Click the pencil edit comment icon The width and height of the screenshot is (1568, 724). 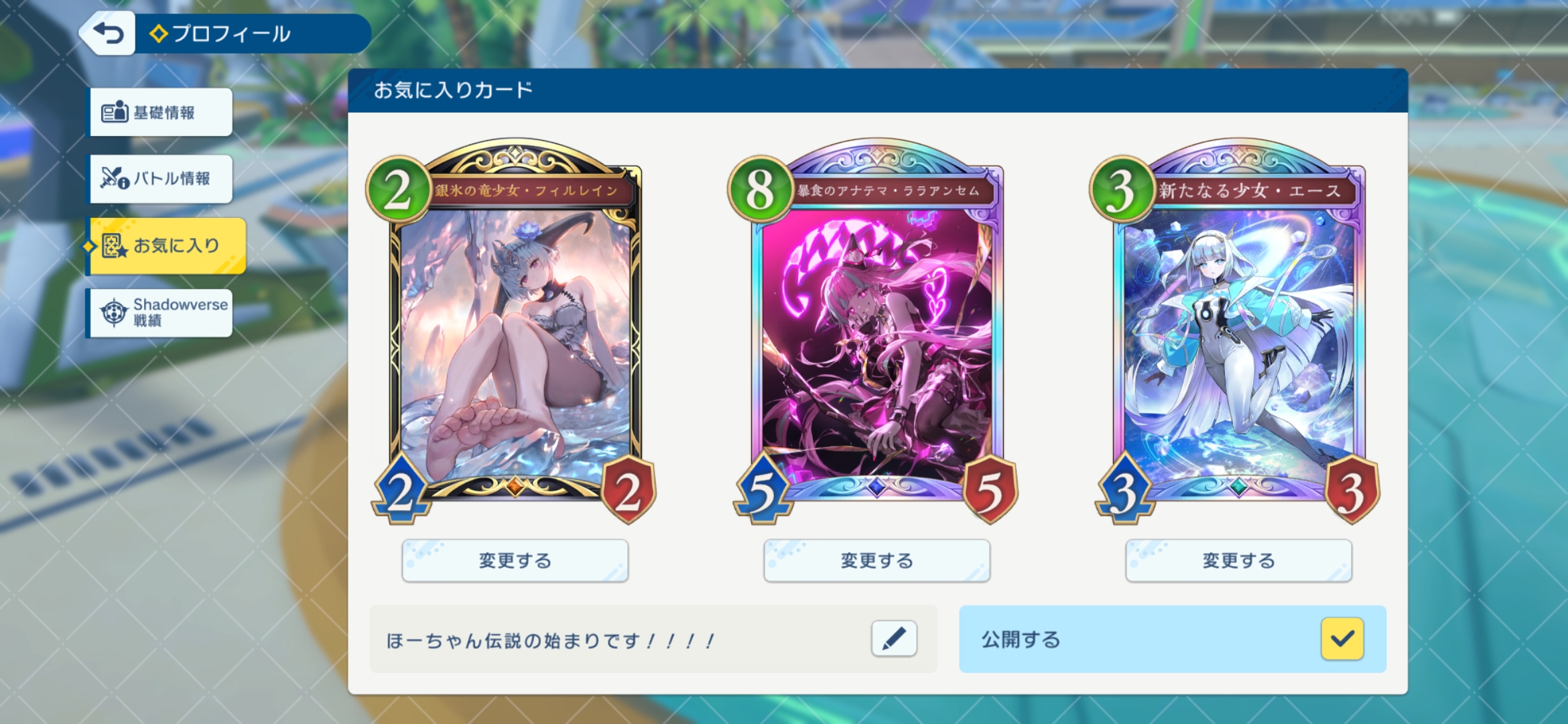pyautogui.click(x=894, y=638)
